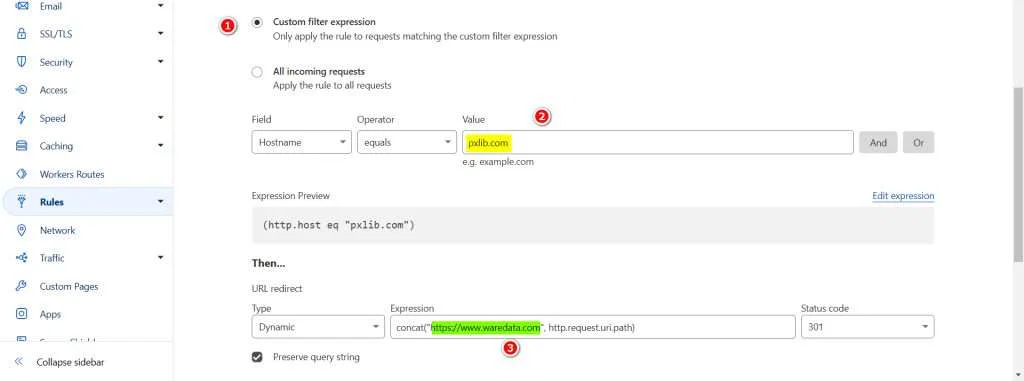Open the Operator equals dropdown
The image size is (1024, 381).
click(407, 142)
